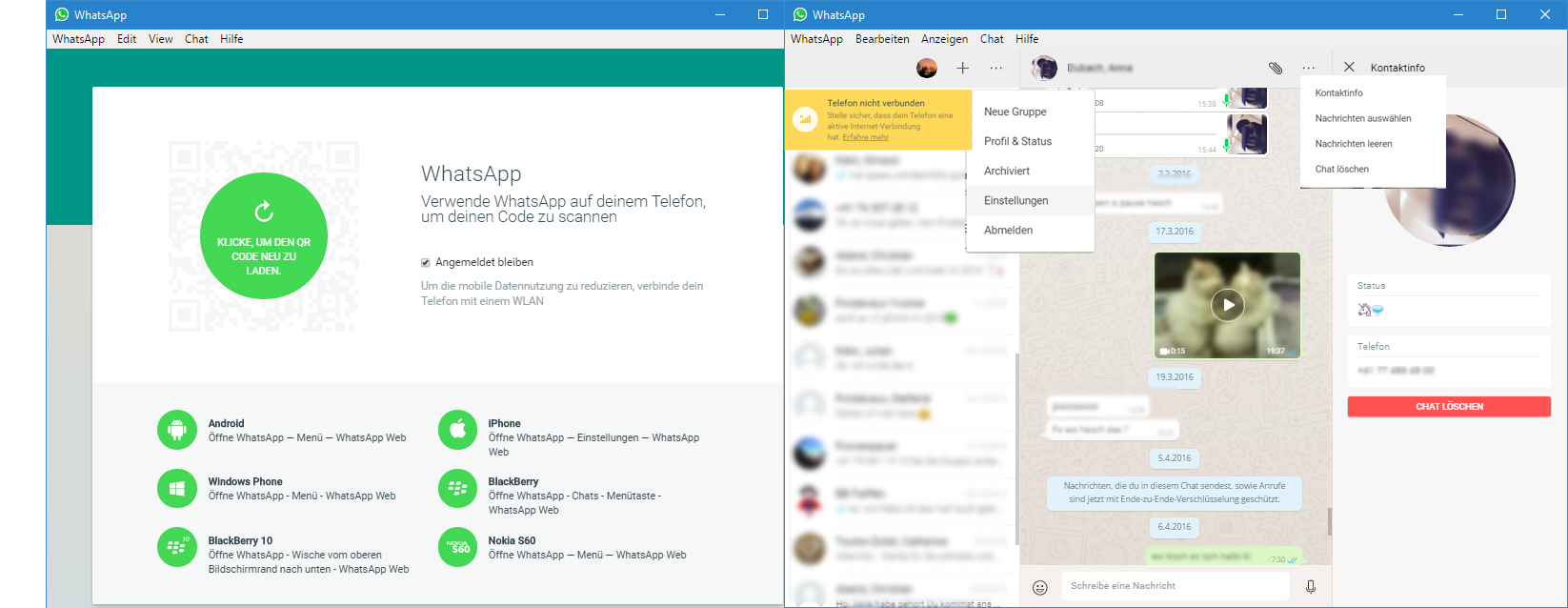Open the three-dot menu in the chat header
Viewport: 1568px width, 608px height.
coord(1309,68)
